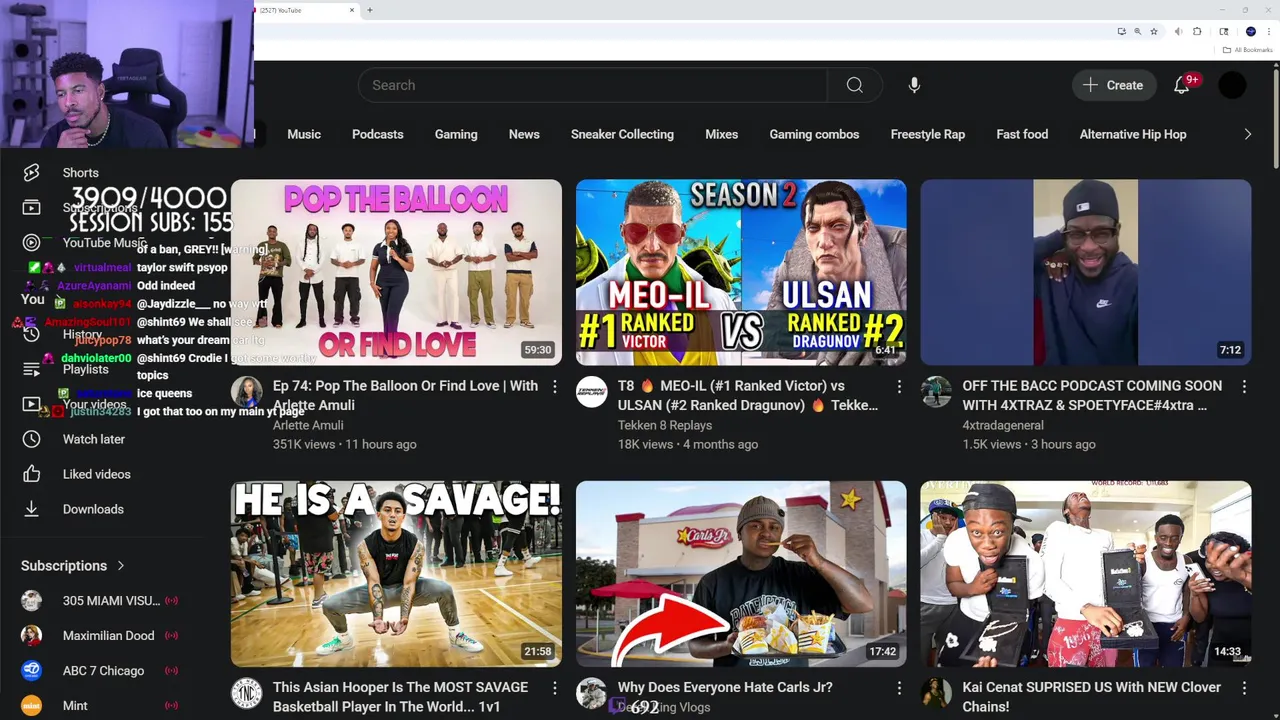1280x720 pixels.
Task: Open options menu for Asian Hooper video
Action: (554, 688)
